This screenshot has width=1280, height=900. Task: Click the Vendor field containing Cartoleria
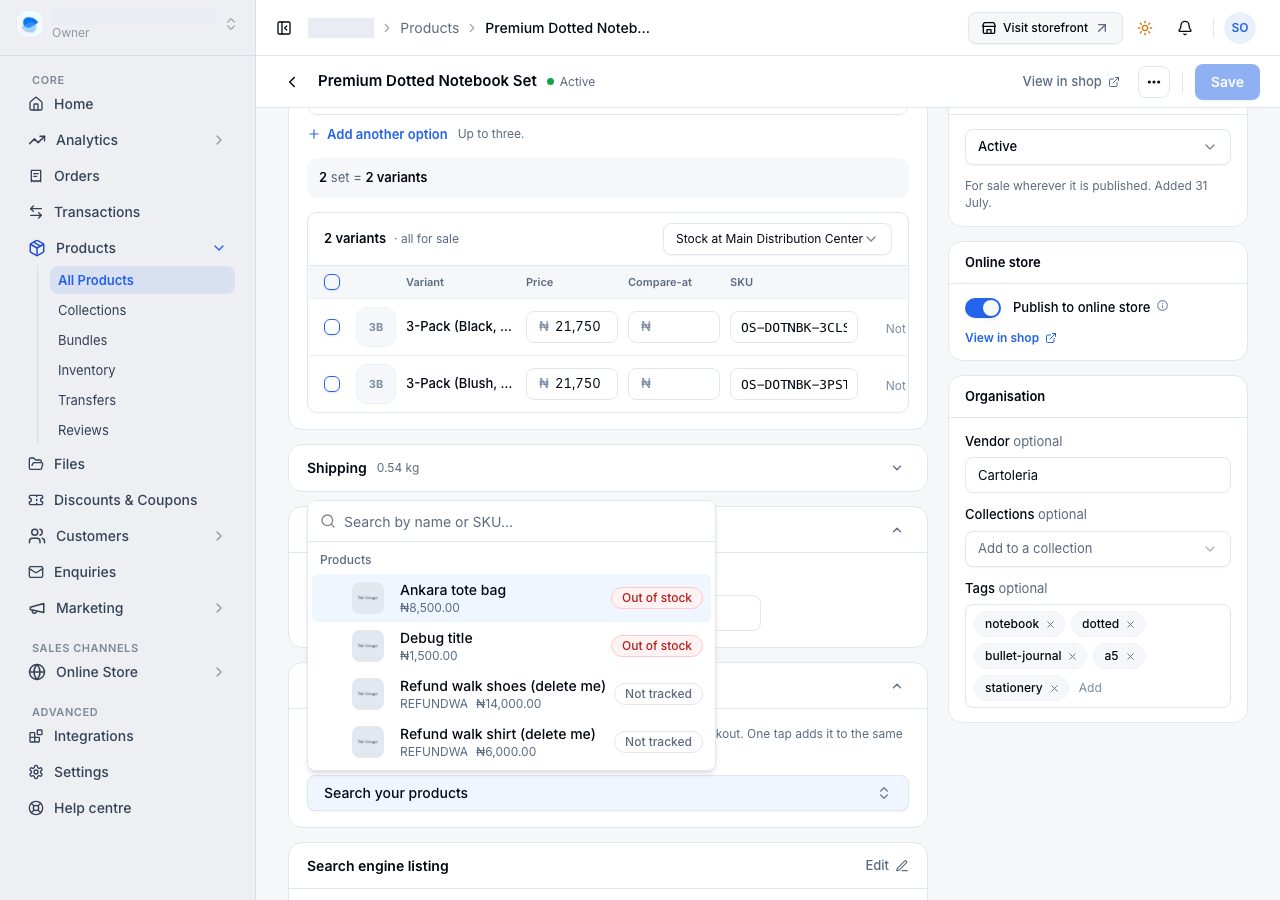1097,475
